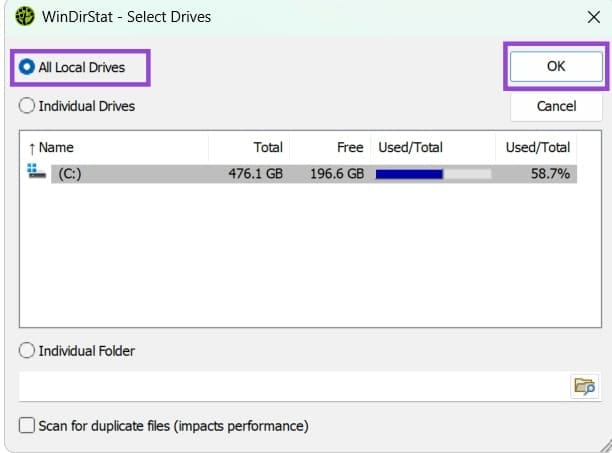This screenshot has width=612, height=453.
Task: Confirm selection with the OK button
Action: coord(556,66)
